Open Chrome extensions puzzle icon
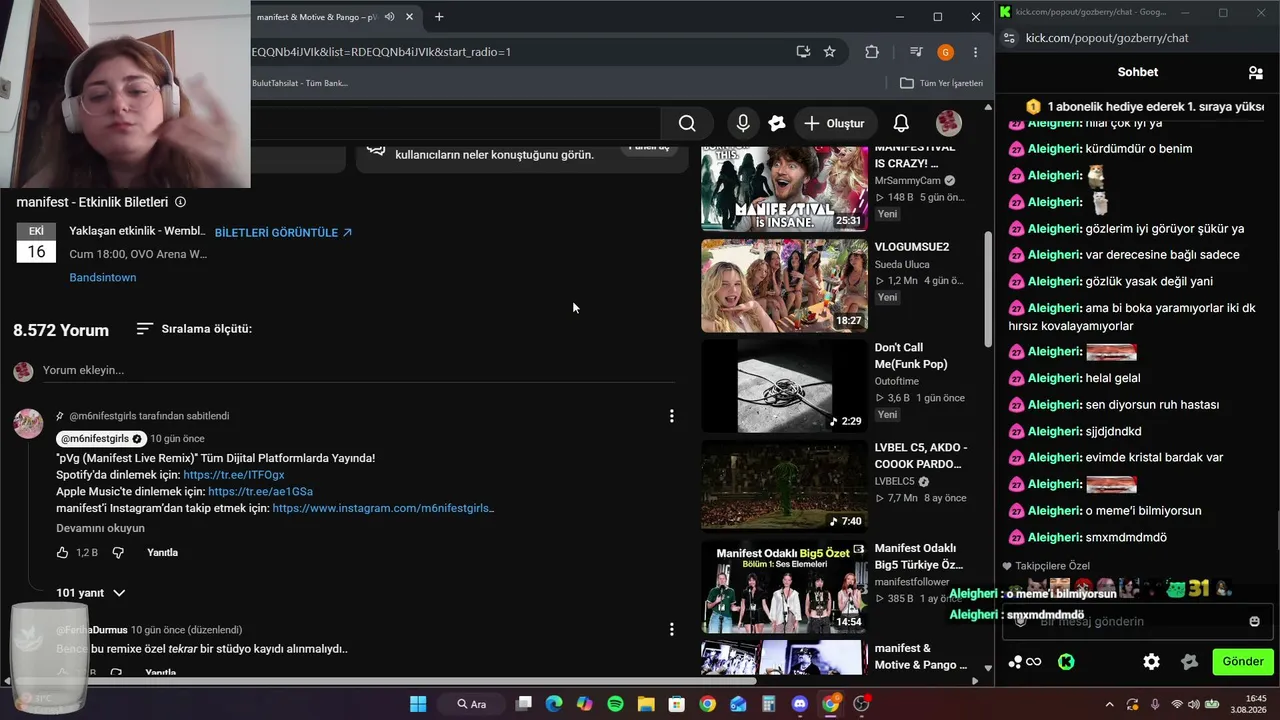1280x720 pixels. [872, 52]
